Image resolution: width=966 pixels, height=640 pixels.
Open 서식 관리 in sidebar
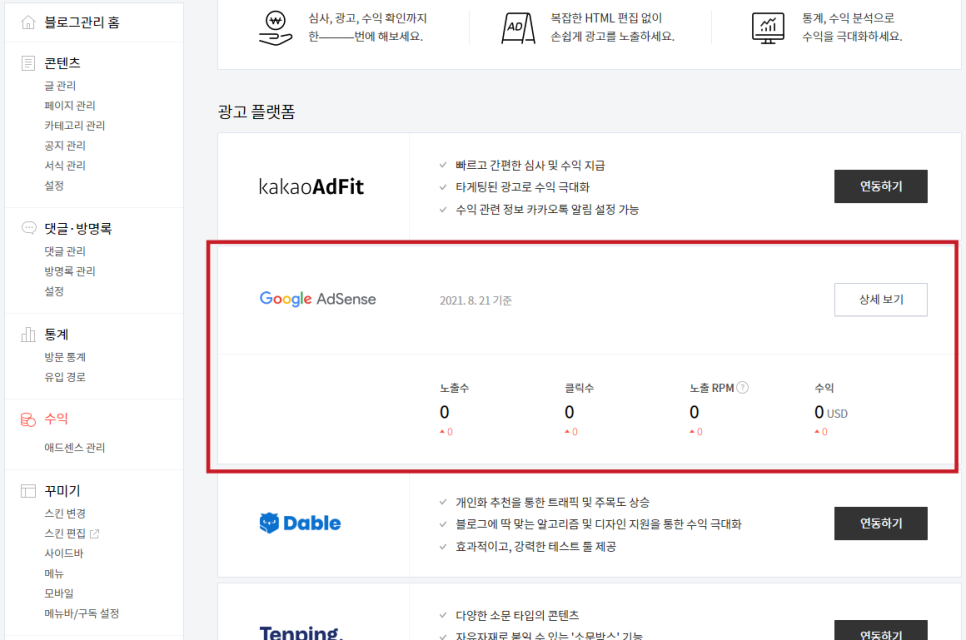(65, 165)
